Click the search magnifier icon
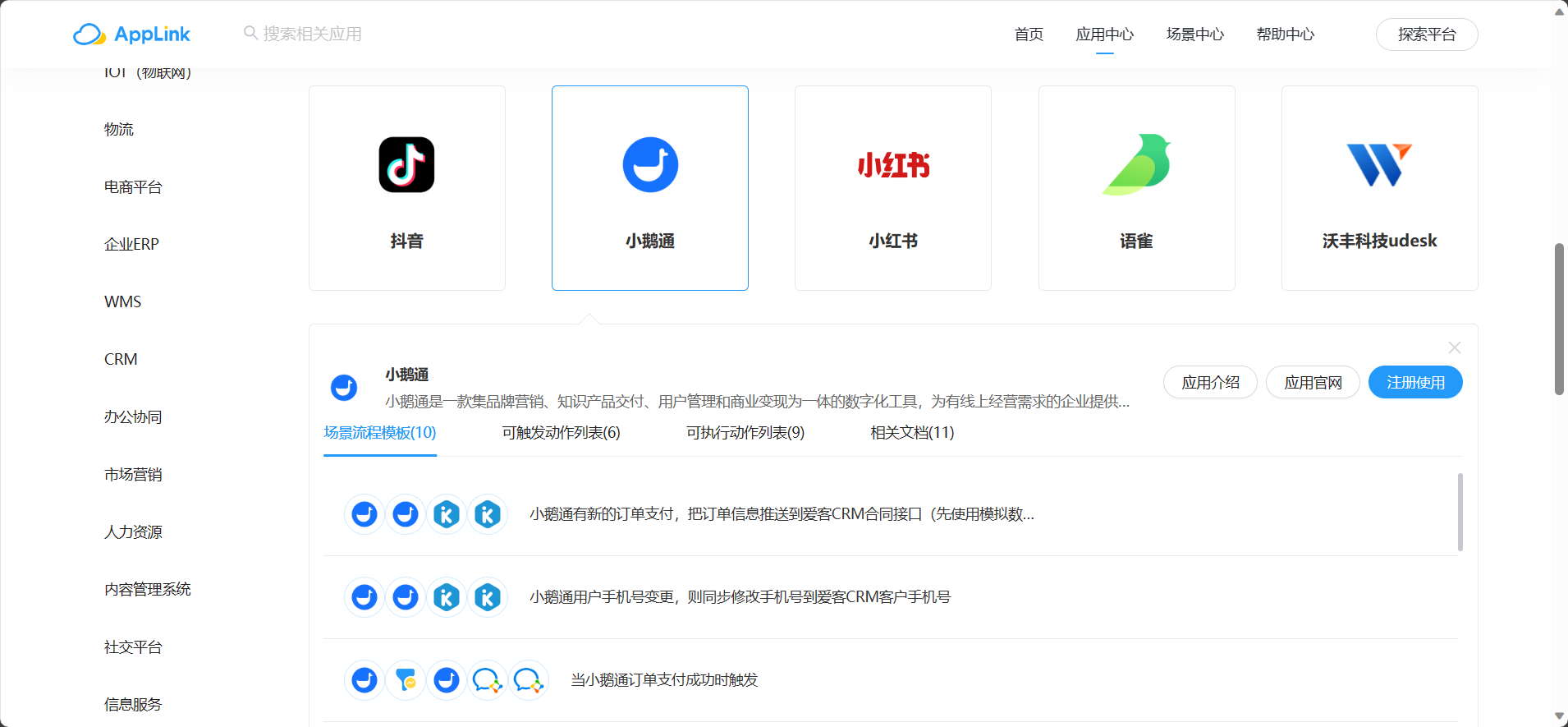The image size is (1568, 727). coord(250,33)
